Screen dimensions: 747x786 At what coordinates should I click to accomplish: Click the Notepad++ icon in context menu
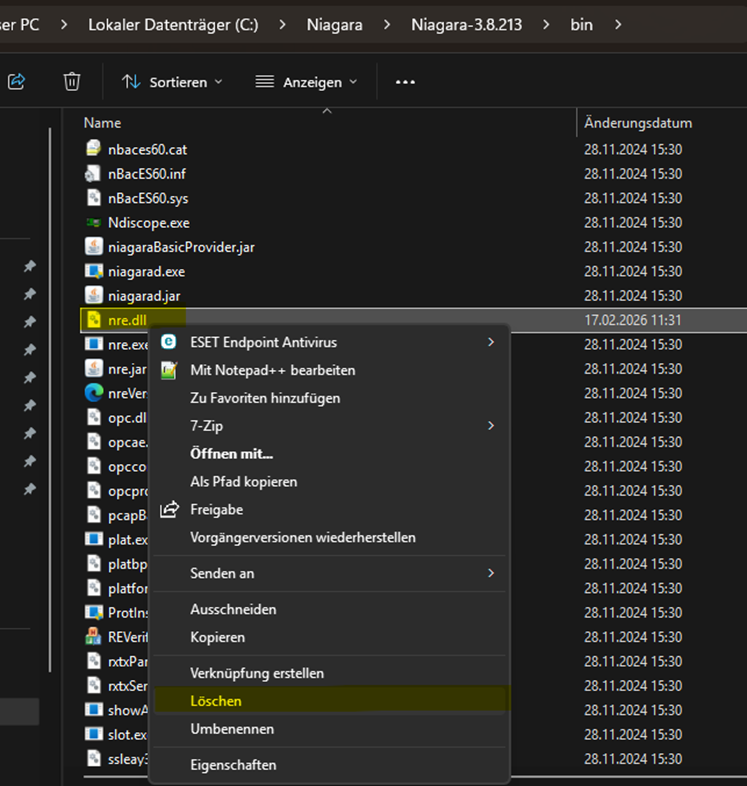tap(168, 370)
